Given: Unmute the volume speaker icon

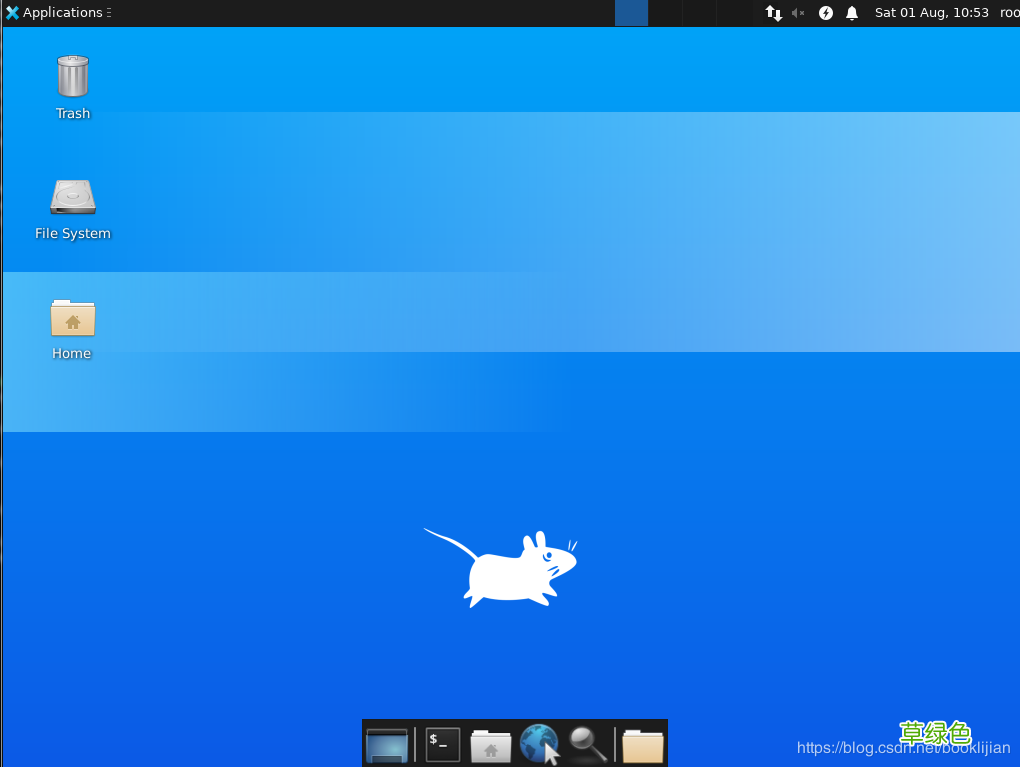Looking at the screenshot, I should click(x=798, y=13).
